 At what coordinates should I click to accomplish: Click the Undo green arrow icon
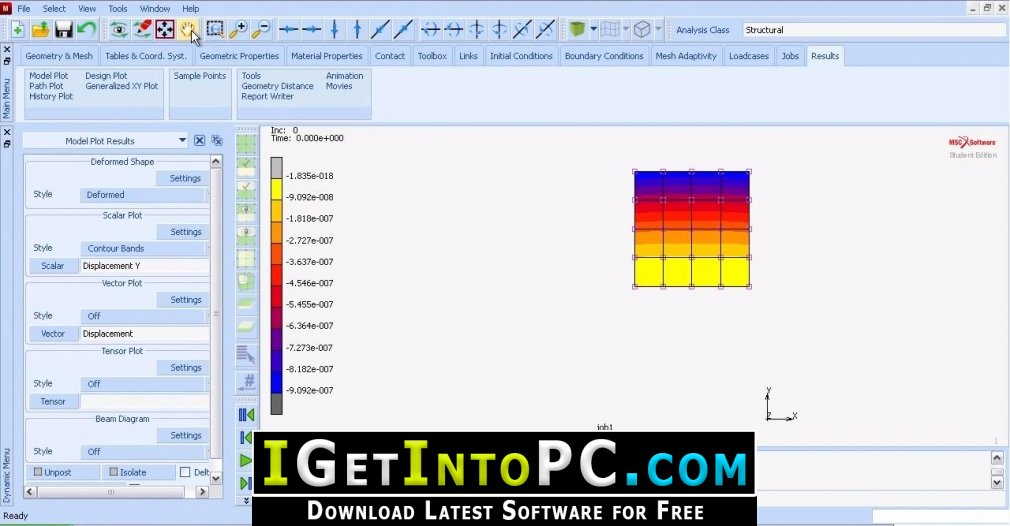(x=86, y=30)
